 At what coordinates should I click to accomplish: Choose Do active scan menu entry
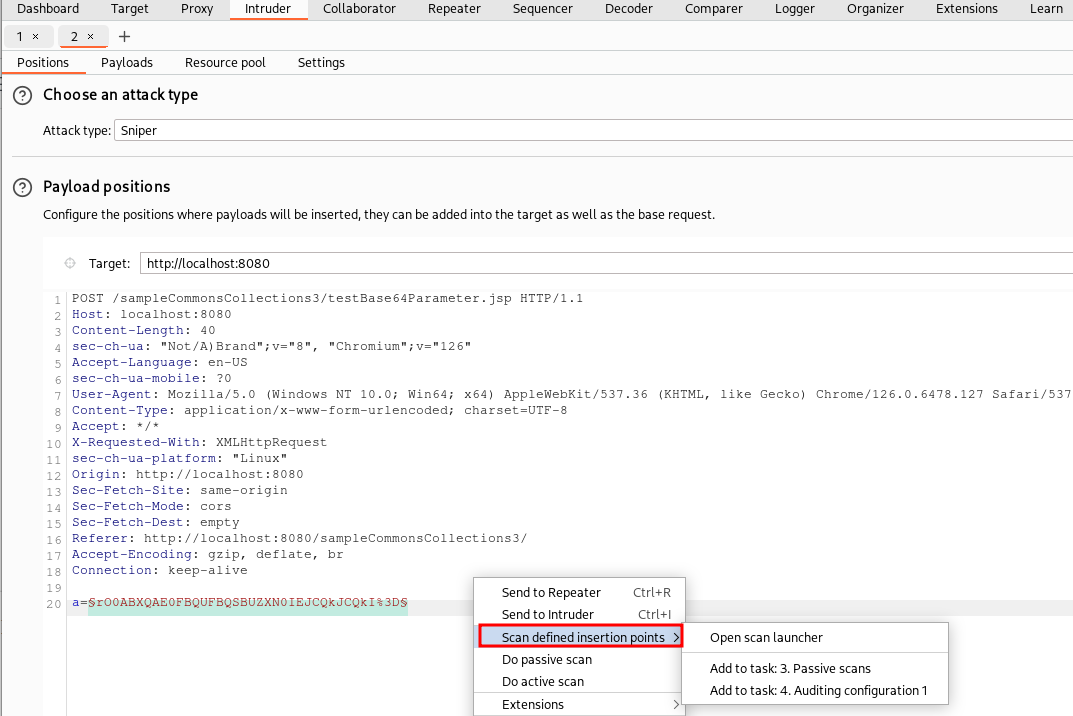[x=543, y=682]
